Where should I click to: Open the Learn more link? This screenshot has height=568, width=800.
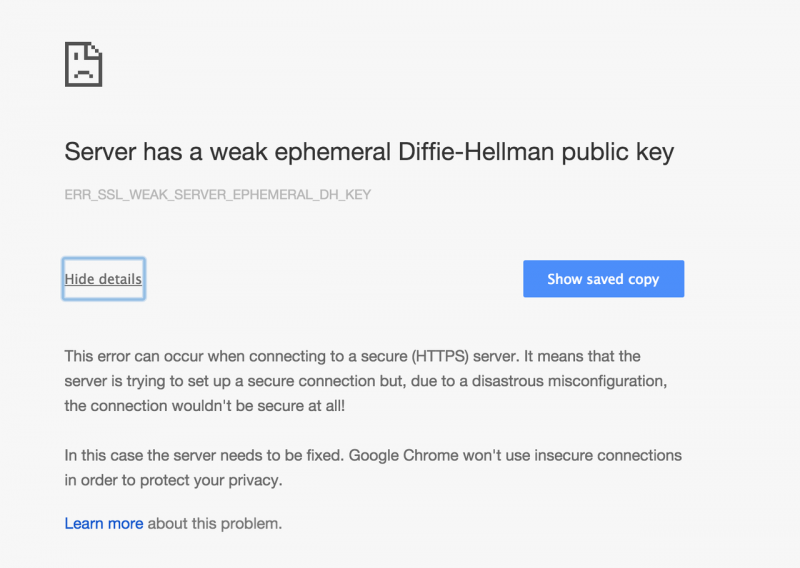pyautogui.click(x=103, y=523)
